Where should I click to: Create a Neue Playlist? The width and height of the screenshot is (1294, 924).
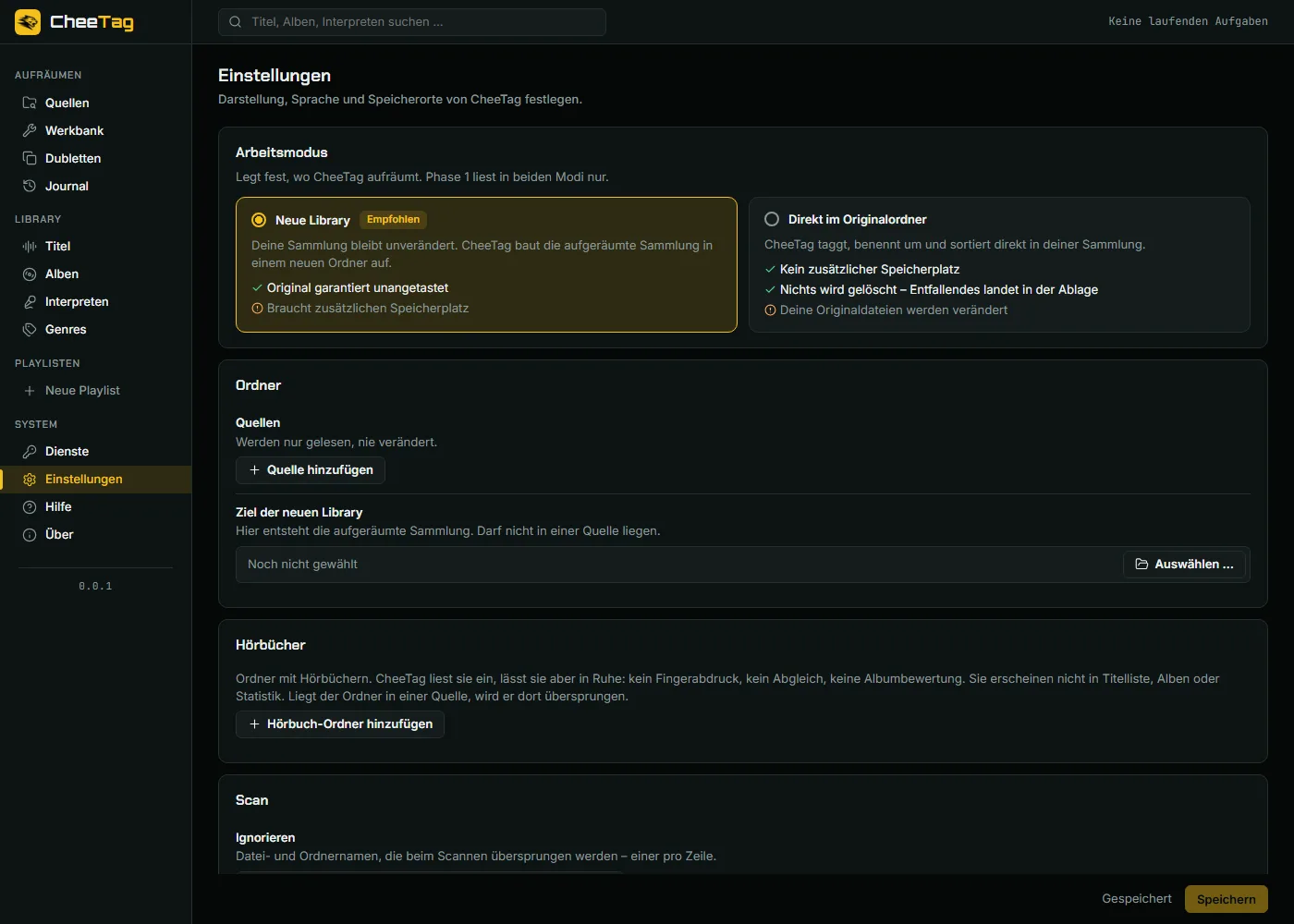pos(96,391)
